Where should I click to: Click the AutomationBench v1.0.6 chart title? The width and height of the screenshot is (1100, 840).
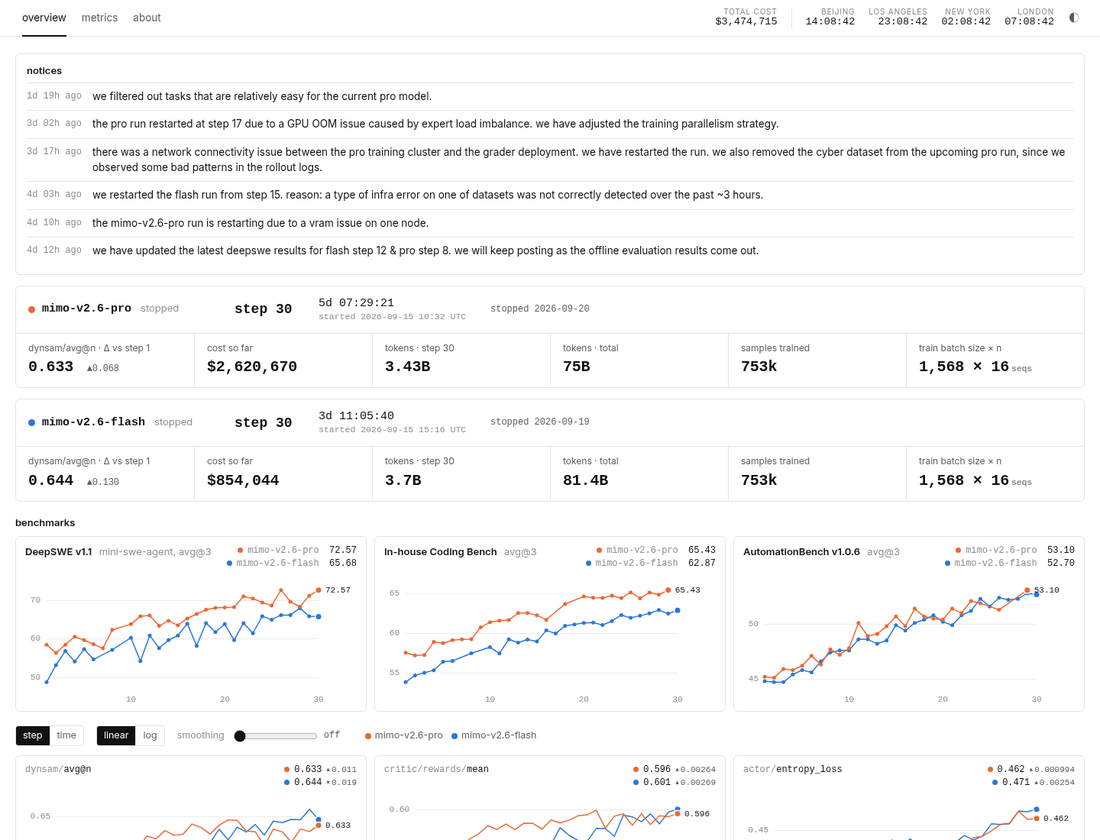coord(801,552)
